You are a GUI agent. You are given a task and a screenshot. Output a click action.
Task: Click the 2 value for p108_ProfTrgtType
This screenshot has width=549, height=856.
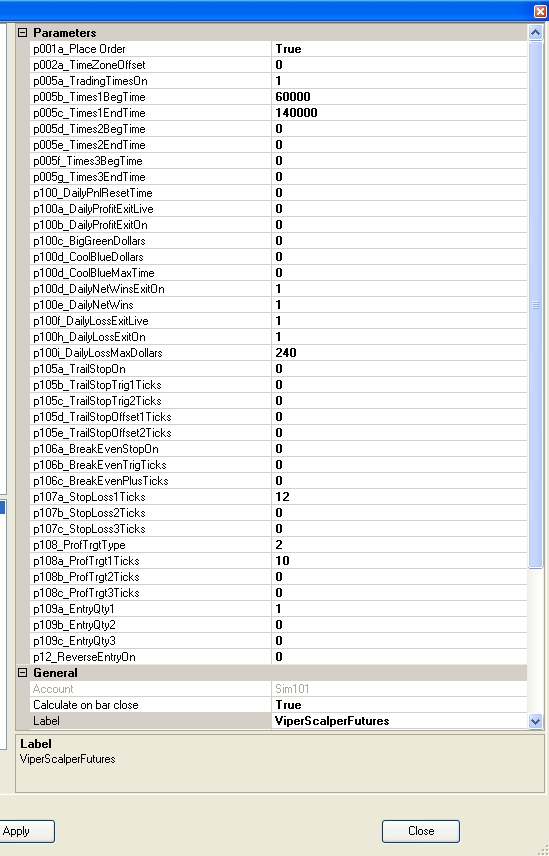(279, 545)
